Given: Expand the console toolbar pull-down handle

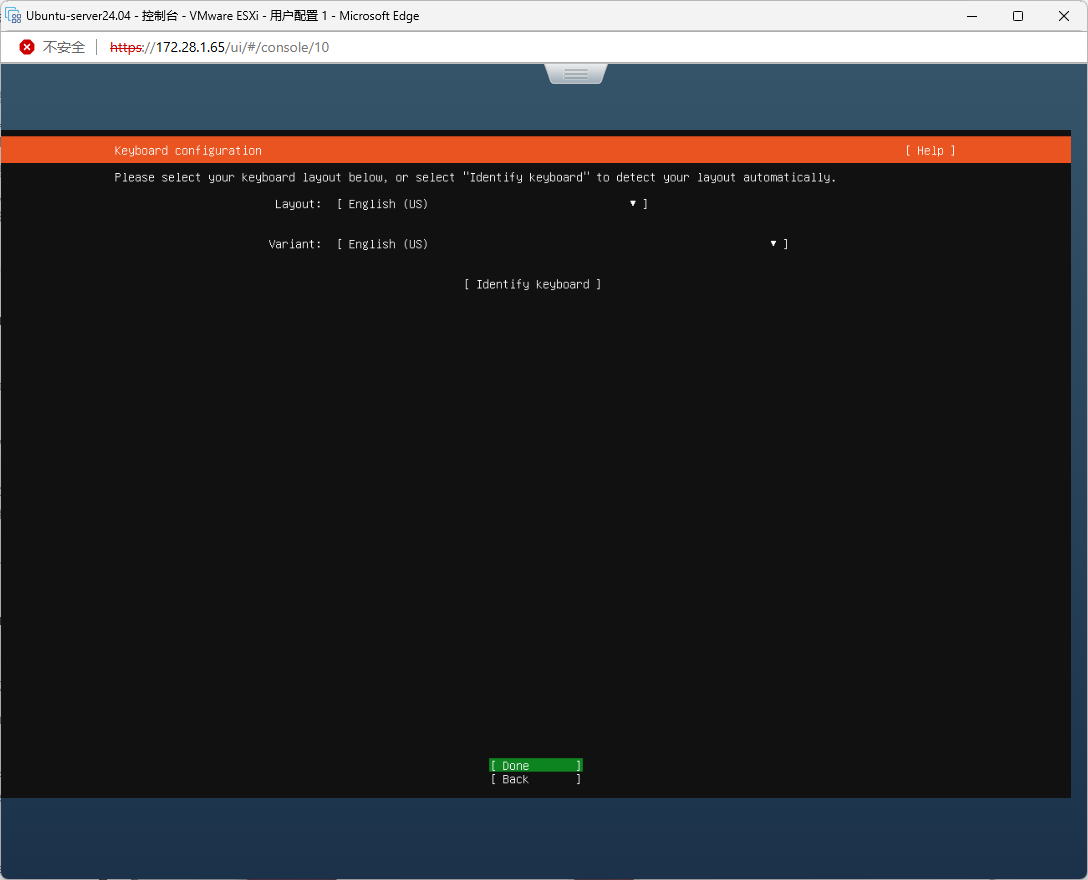Looking at the screenshot, I should coord(576,74).
